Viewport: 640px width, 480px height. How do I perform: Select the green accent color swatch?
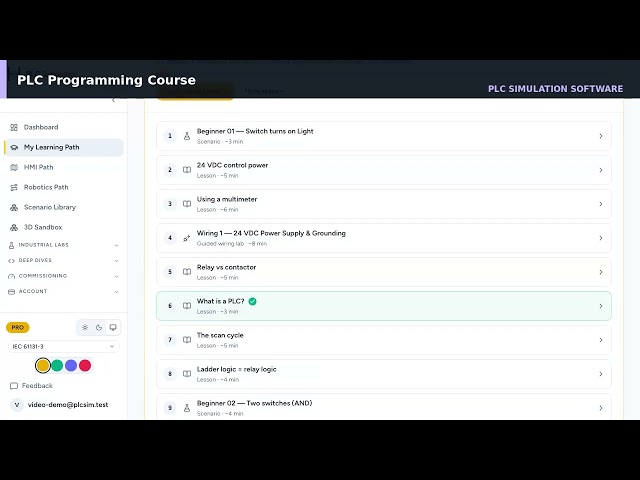(57, 365)
